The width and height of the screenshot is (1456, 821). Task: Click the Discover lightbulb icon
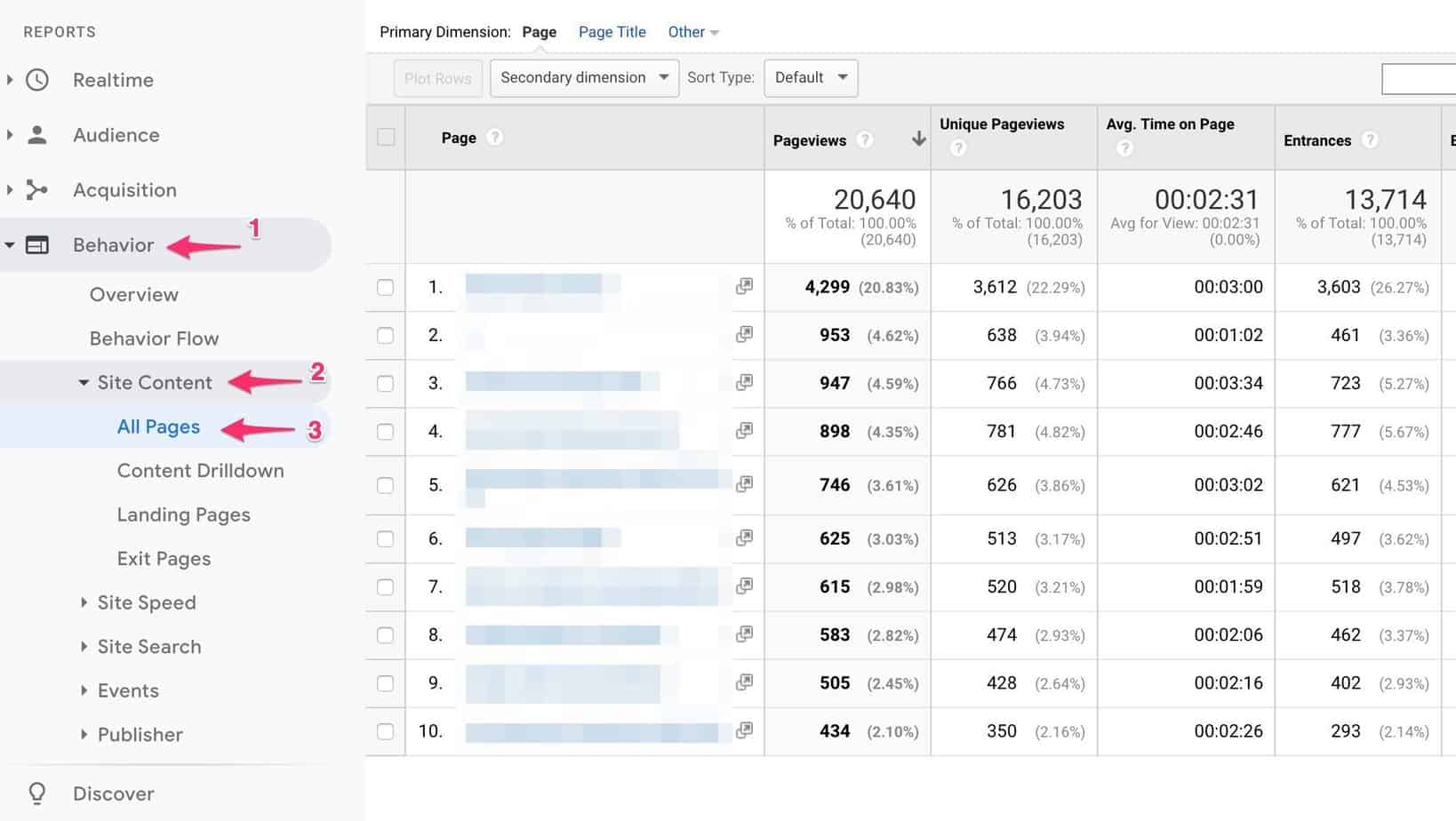(36, 793)
